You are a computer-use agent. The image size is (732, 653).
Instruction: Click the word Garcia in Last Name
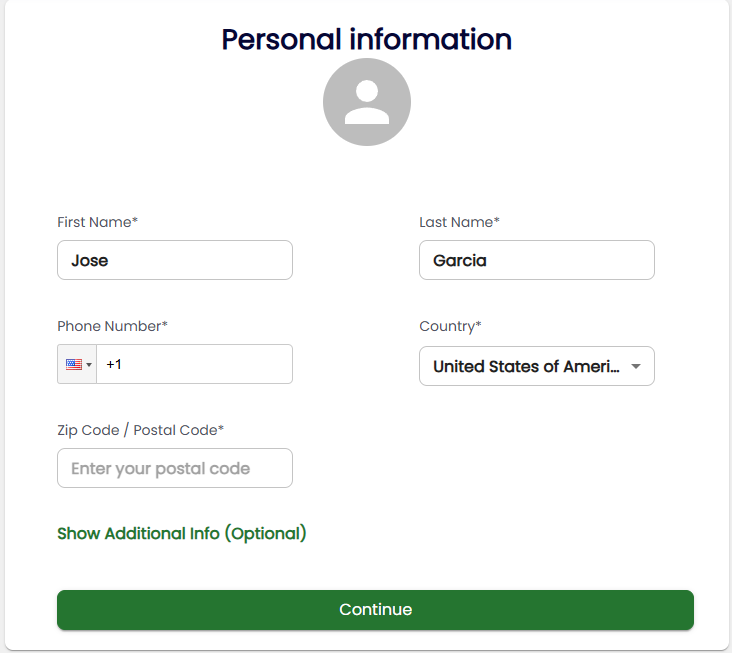click(460, 261)
